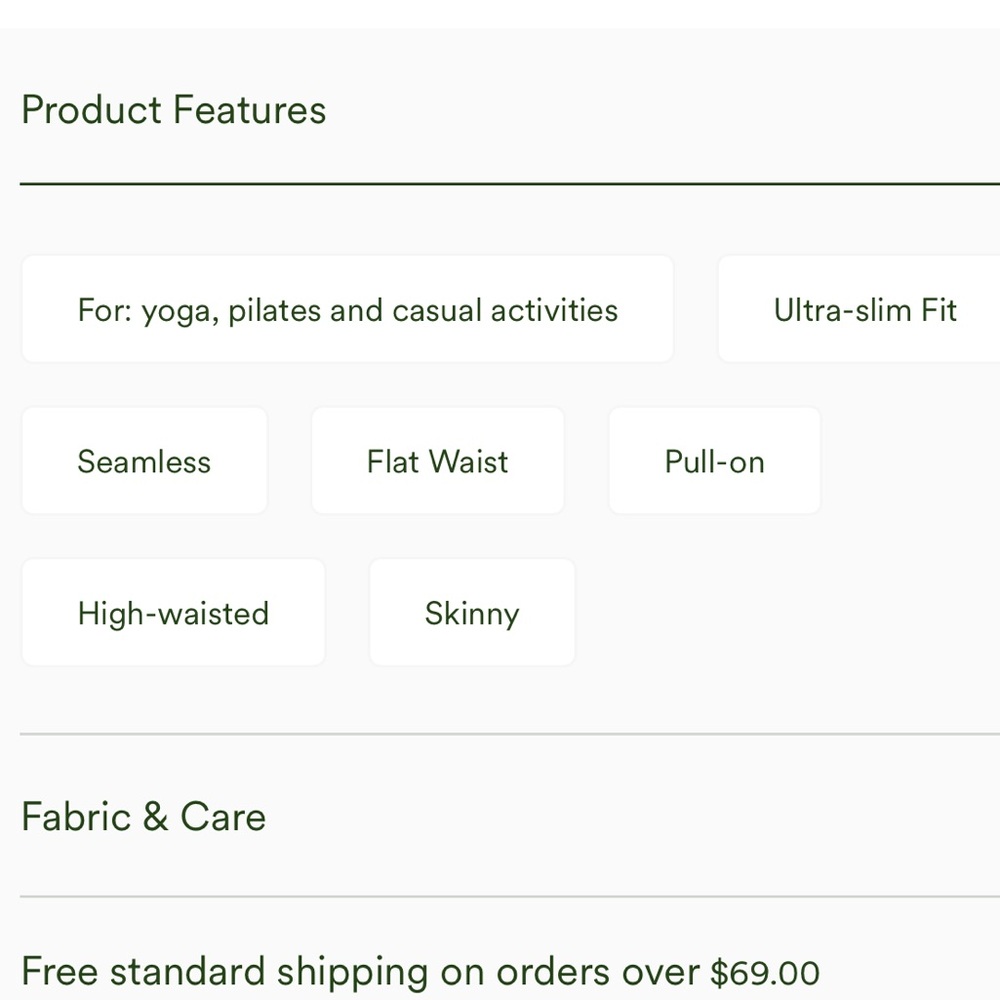Click the $69.00 shipping threshold amount
The height and width of the screenshot is (1000, 1000).
pos(765,973)
